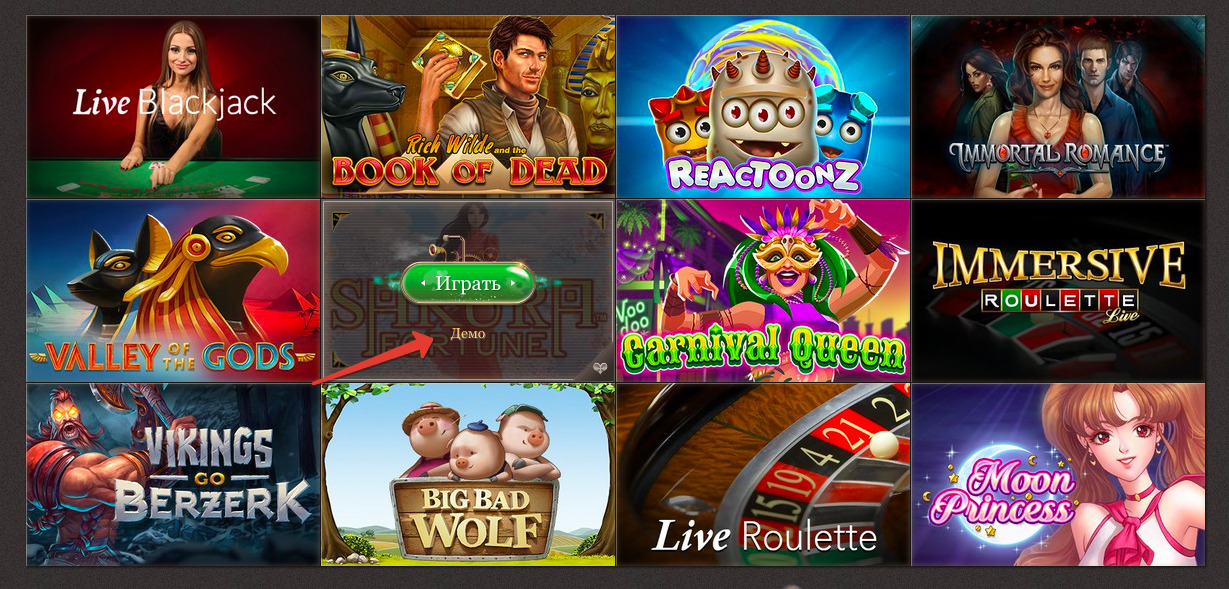Click the Moon Princess pink logo
The height and width of the screenshot is (589, 1229).
(x=1003, y=492)
